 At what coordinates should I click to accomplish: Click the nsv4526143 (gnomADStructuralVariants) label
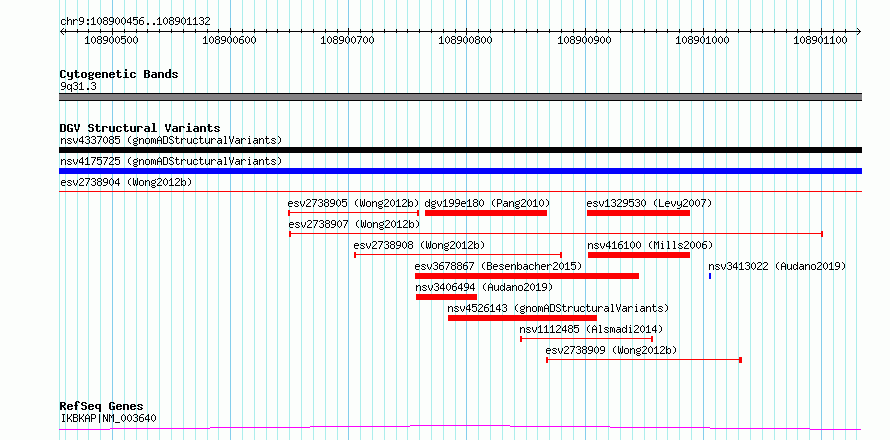559,308
